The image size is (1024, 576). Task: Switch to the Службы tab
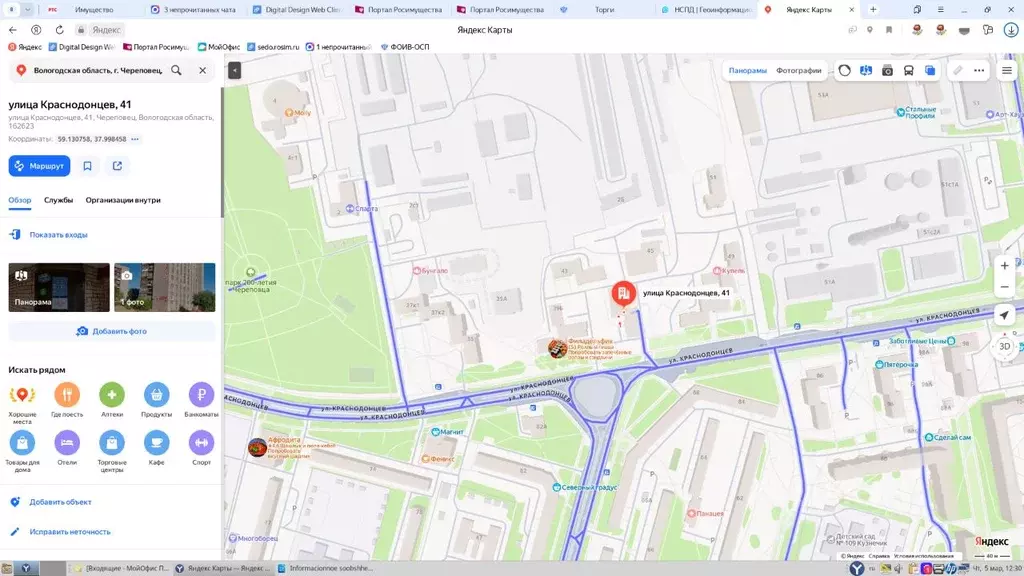tap(58, 200)
